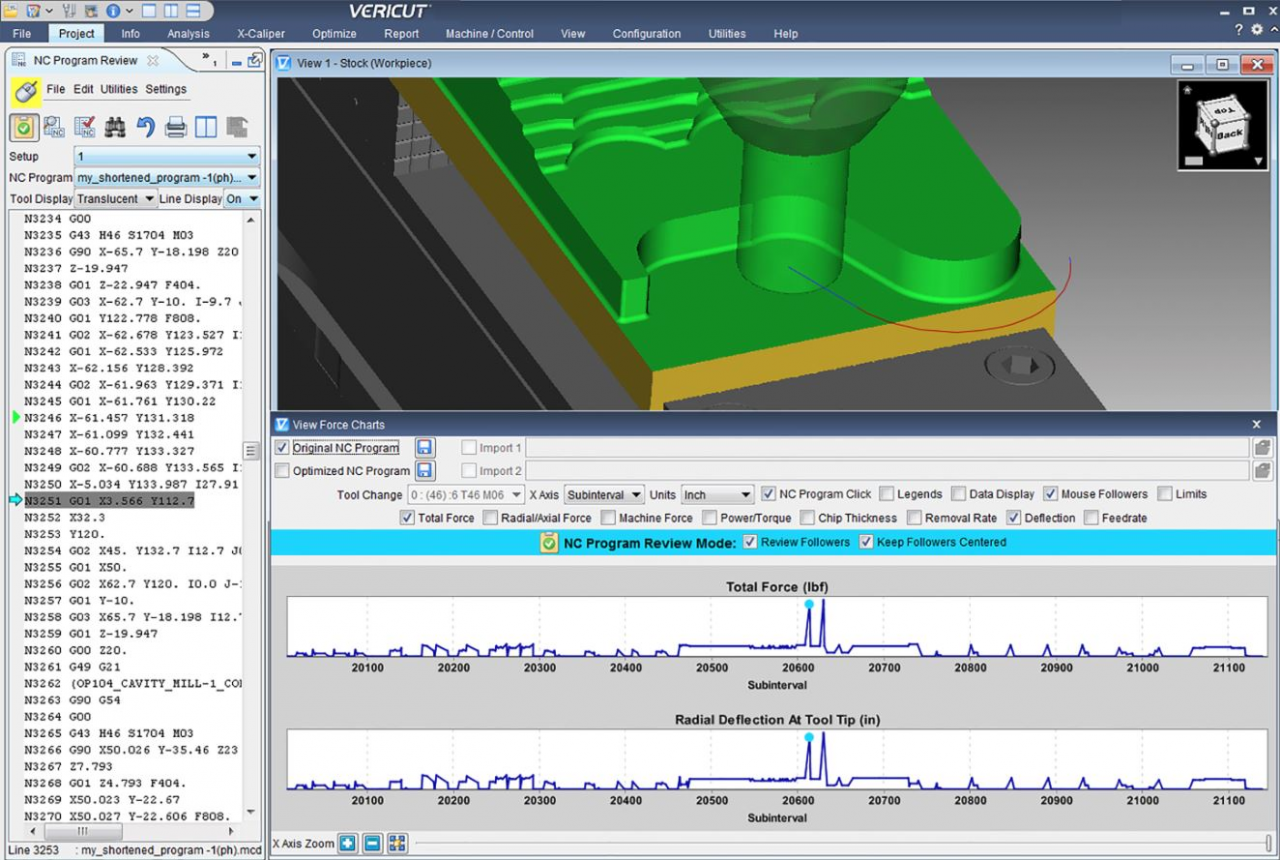Open the Analysis ribbon tab
The width and height of the screenshot is (1280, 860).
[x=188, y=33]
